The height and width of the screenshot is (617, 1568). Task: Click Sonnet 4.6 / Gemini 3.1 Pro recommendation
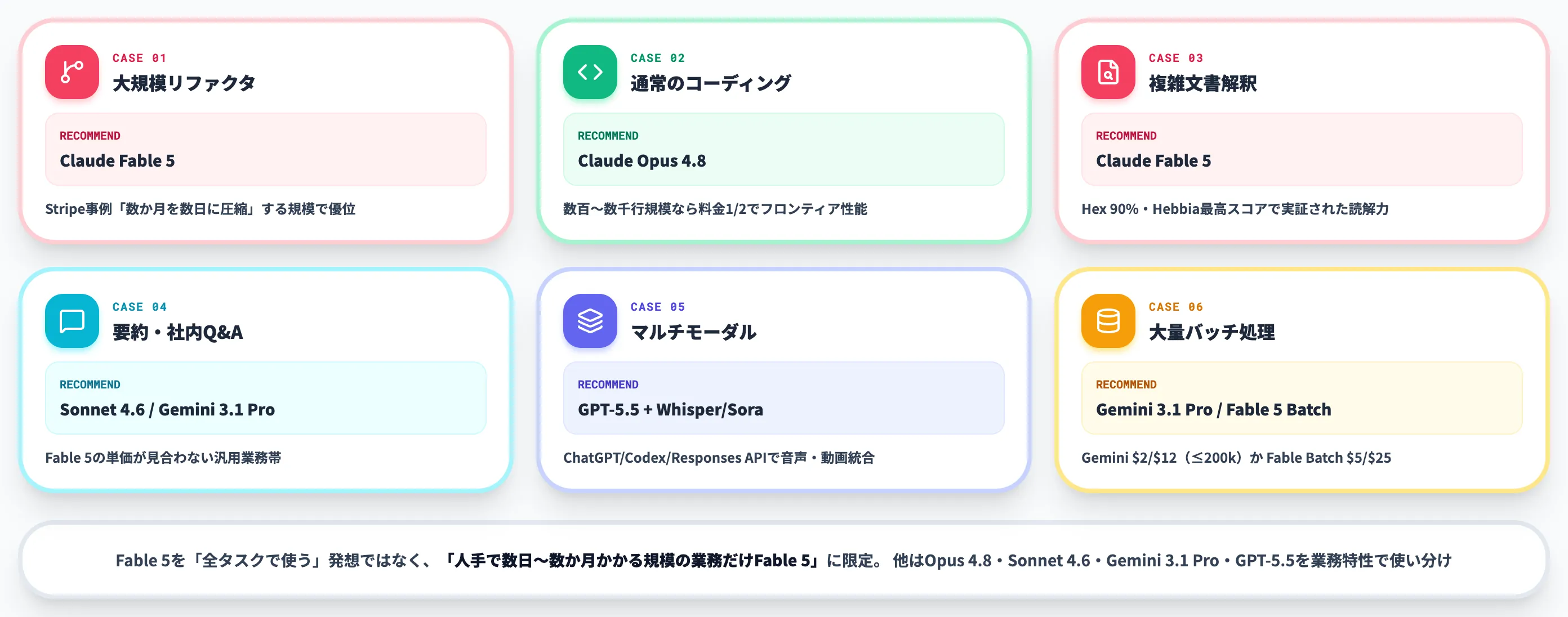coord(167,409)
